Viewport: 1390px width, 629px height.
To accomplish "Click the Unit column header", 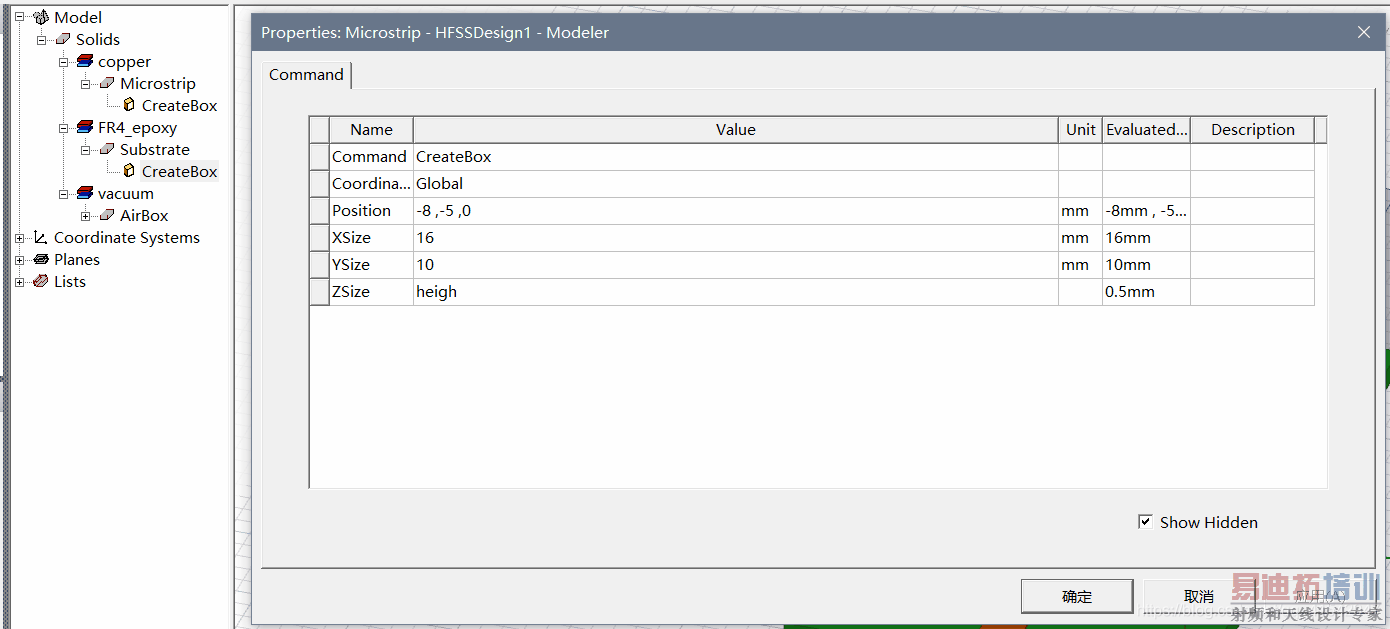I will pyautogui.click(x=1081, y=130).
